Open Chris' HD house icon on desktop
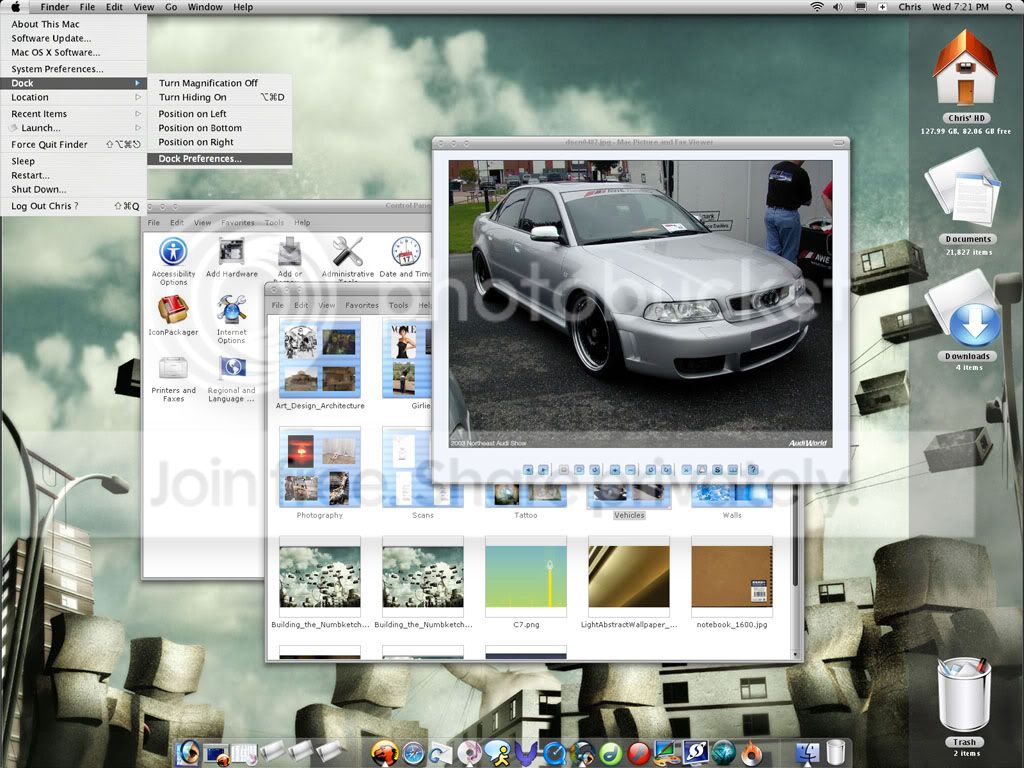The image size is (1024, 768). tap(965, 69)
